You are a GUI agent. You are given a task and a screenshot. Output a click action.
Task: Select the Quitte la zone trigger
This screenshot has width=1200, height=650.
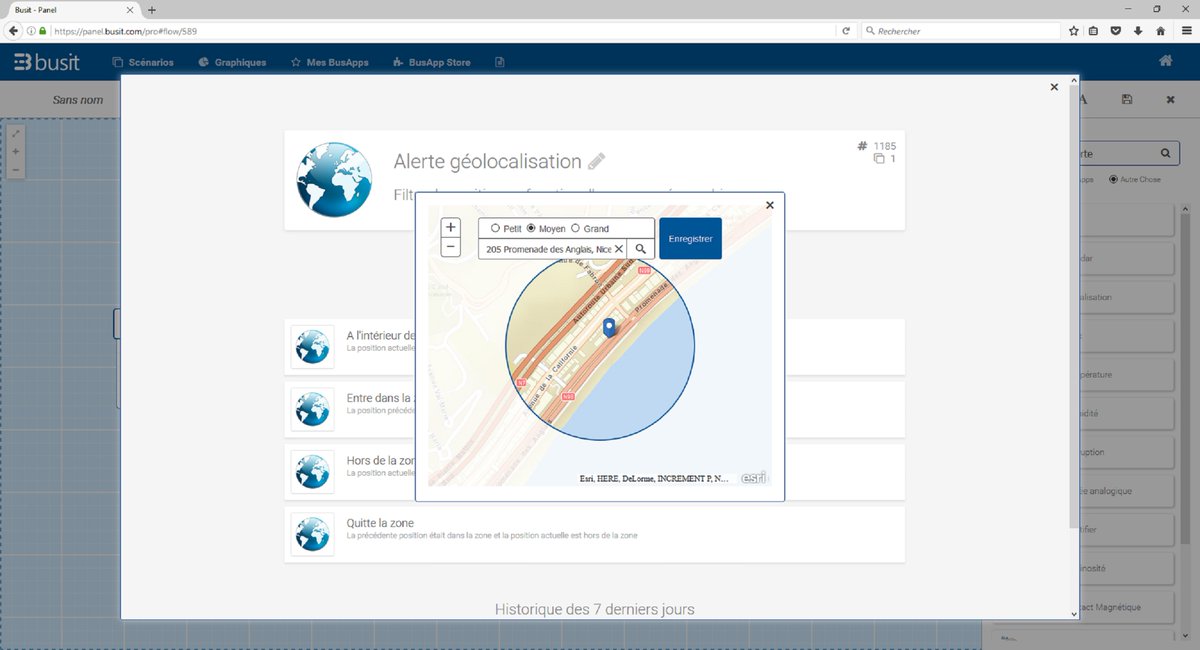[x=595, y=535]
